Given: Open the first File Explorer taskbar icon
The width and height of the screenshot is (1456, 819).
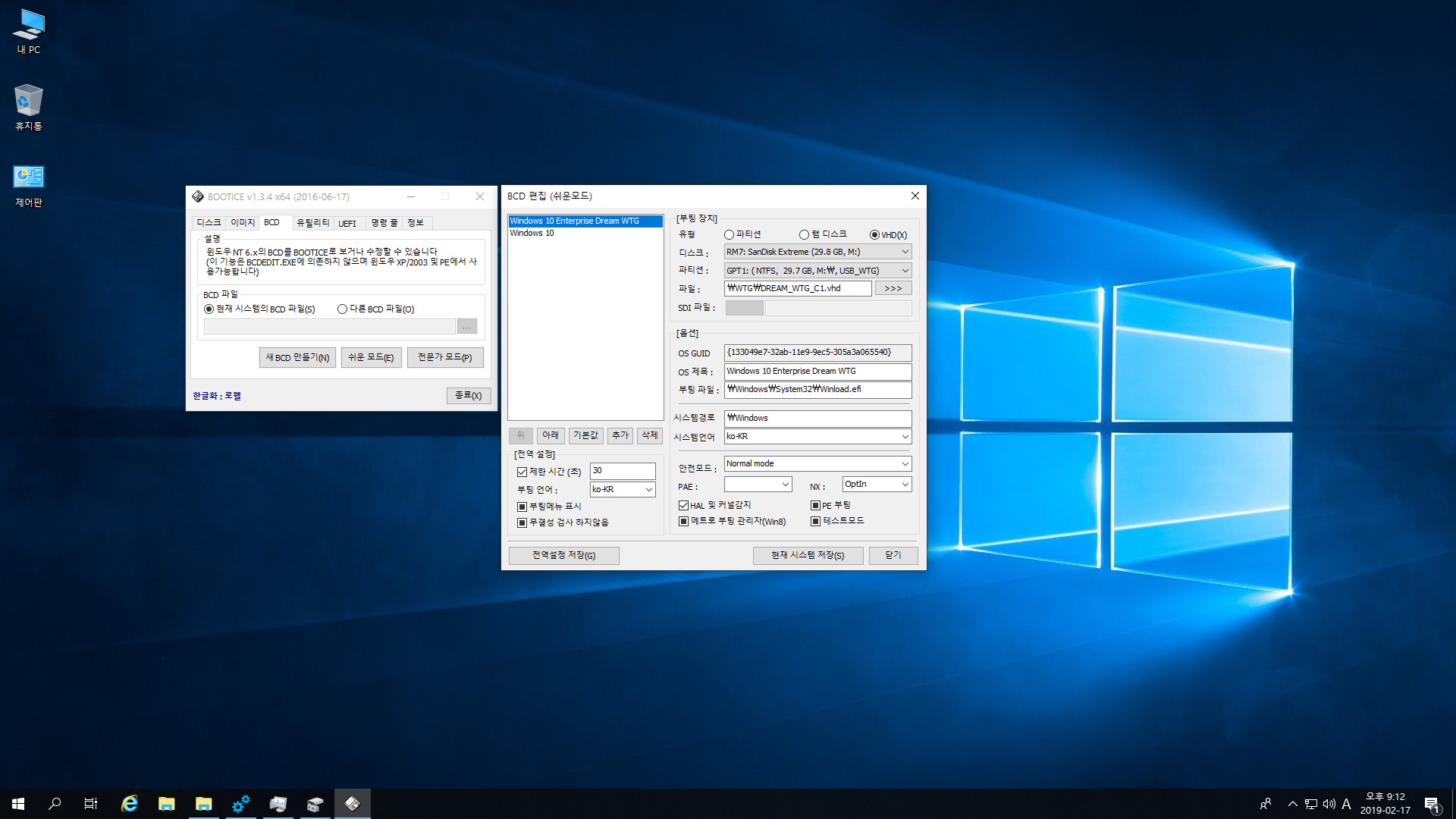Looking at the screenshot, I should (x=167, y=804).
